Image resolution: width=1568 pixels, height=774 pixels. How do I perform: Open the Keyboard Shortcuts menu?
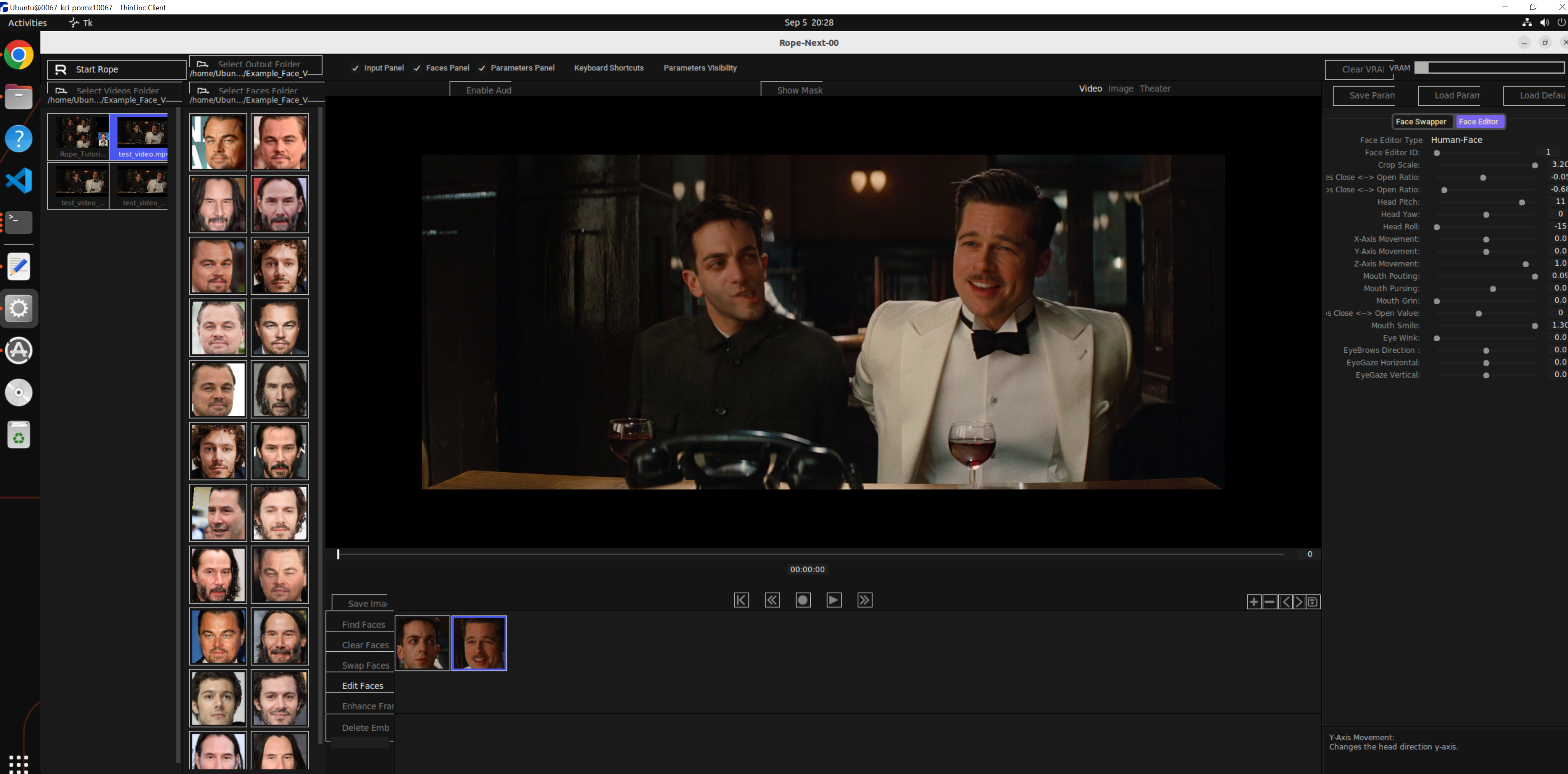608,68
